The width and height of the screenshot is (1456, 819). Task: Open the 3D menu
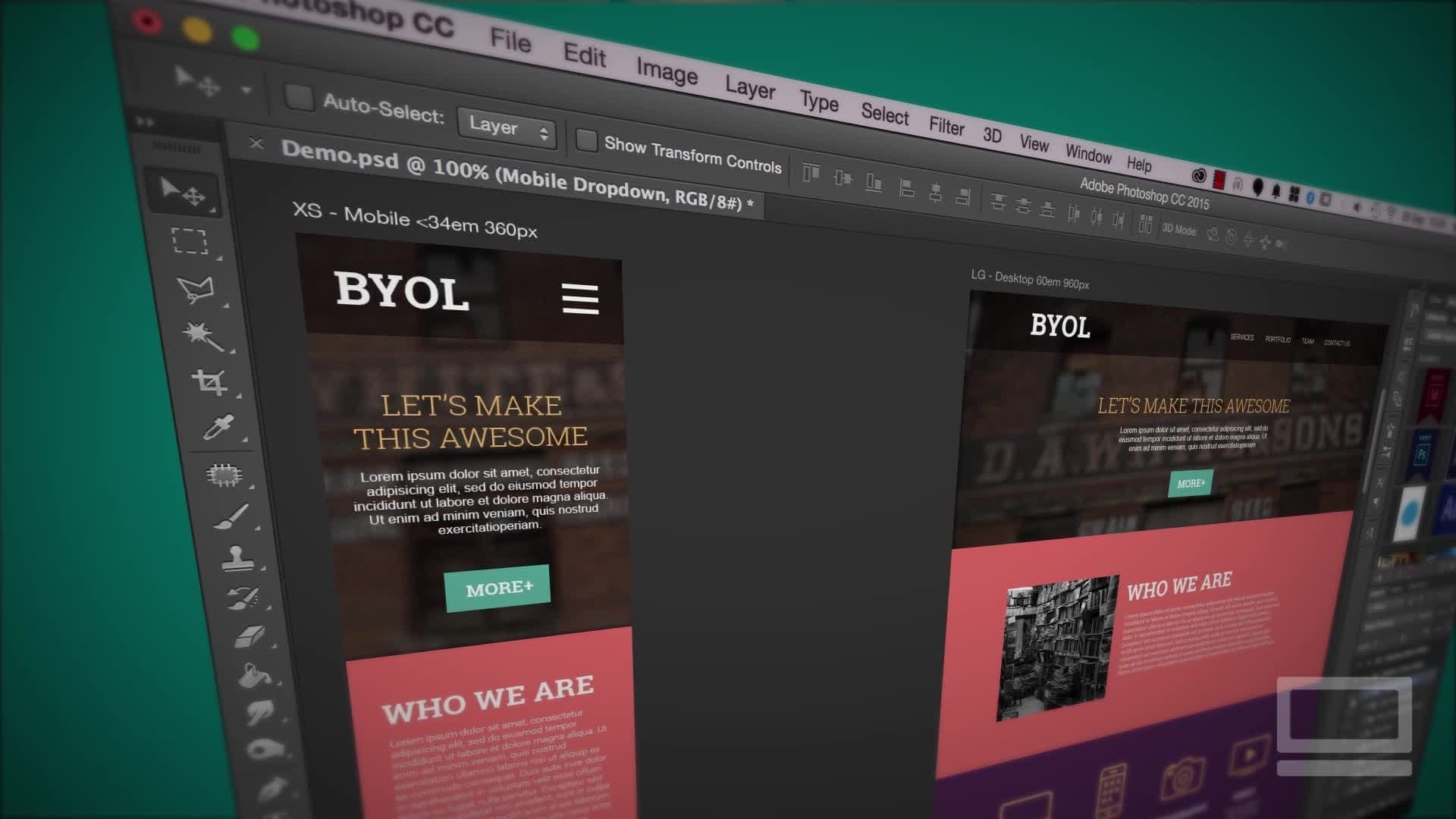tap(992, 134)
